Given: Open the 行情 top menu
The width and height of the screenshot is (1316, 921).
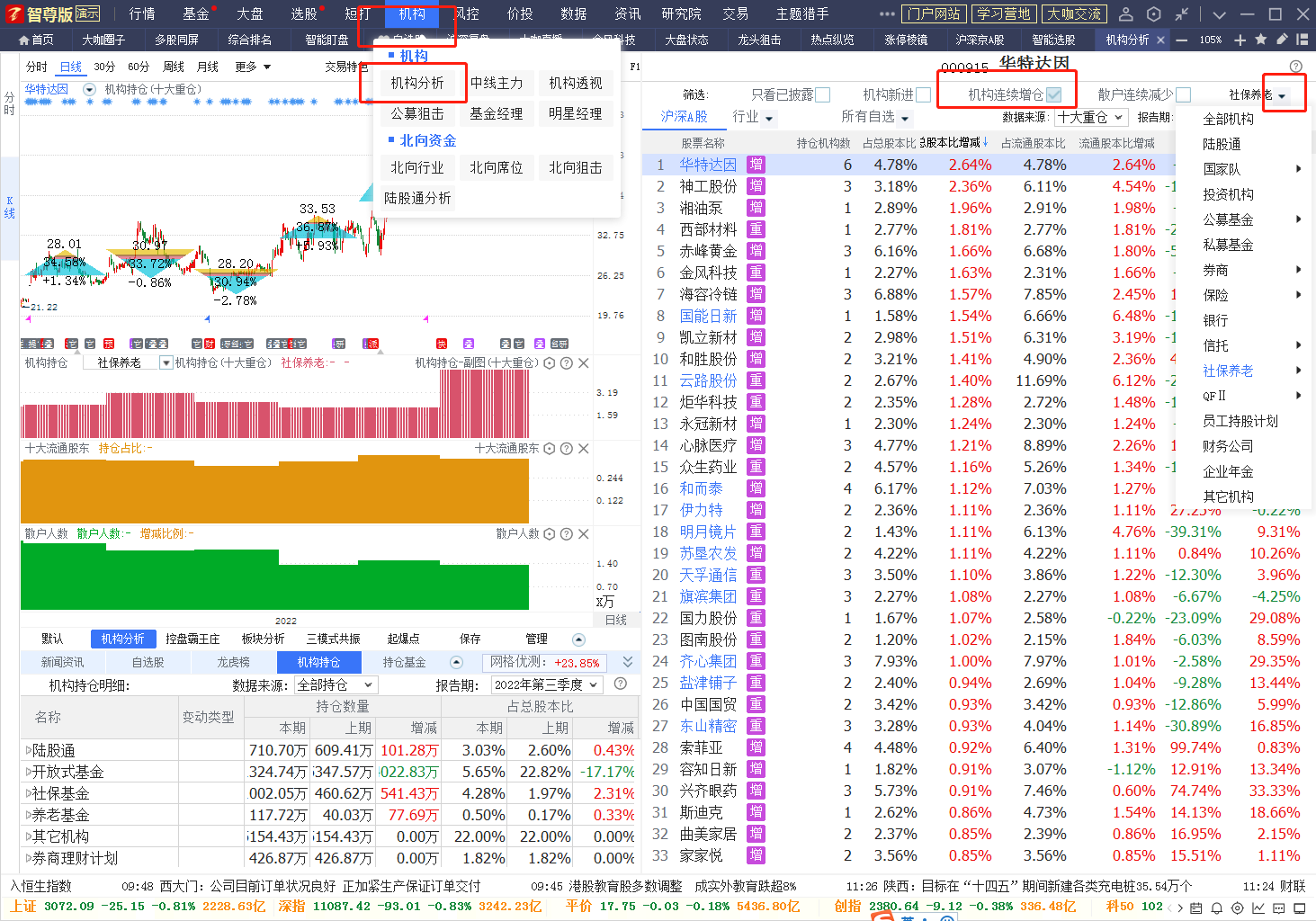Looking at the screenshot, I should tap(142, 14).
